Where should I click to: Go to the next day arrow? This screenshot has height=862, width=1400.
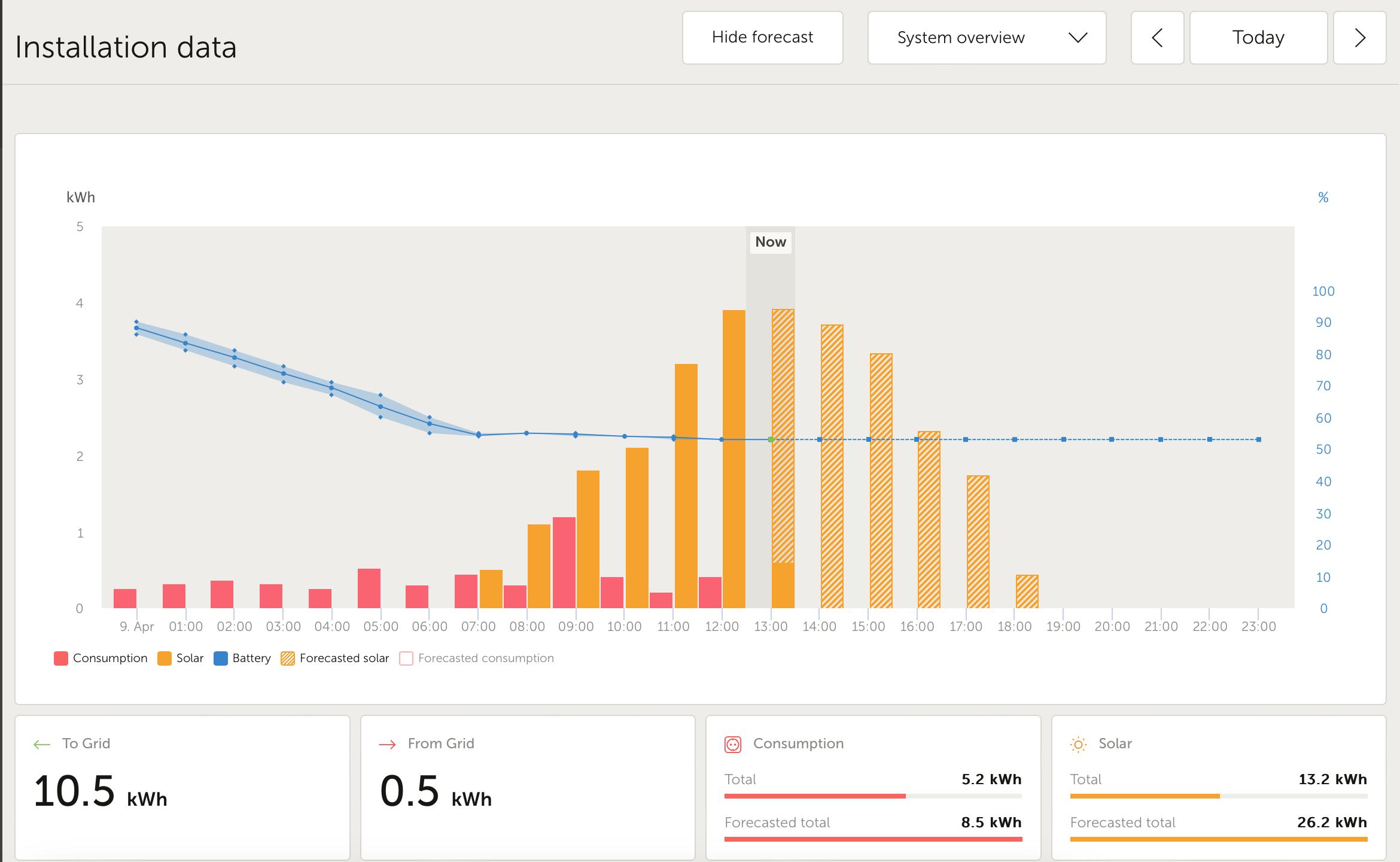pyautogui.click(x=1359, y=38)
